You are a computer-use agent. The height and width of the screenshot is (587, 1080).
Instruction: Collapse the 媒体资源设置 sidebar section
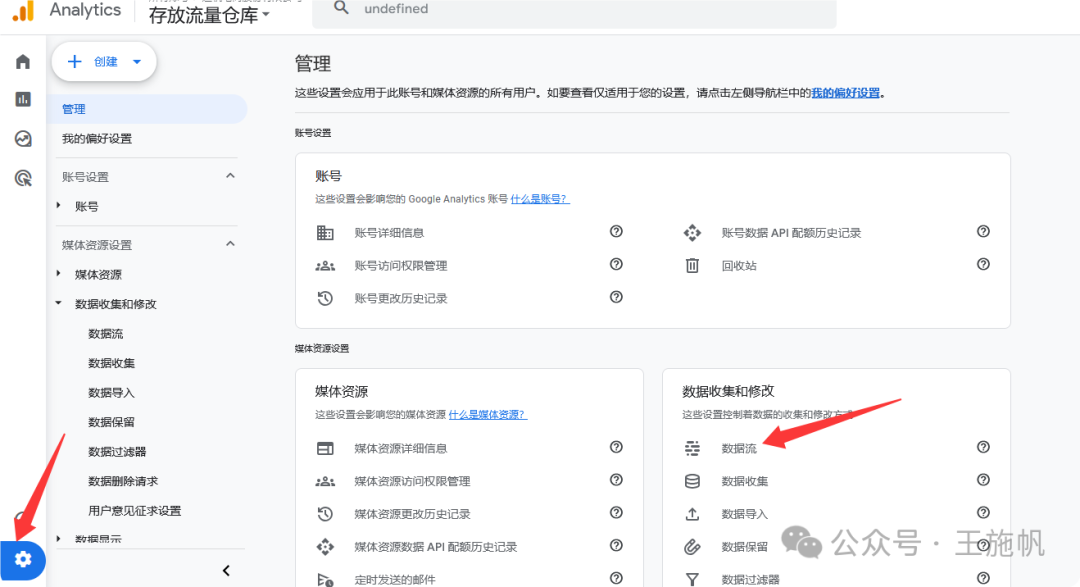coord(230,244)
